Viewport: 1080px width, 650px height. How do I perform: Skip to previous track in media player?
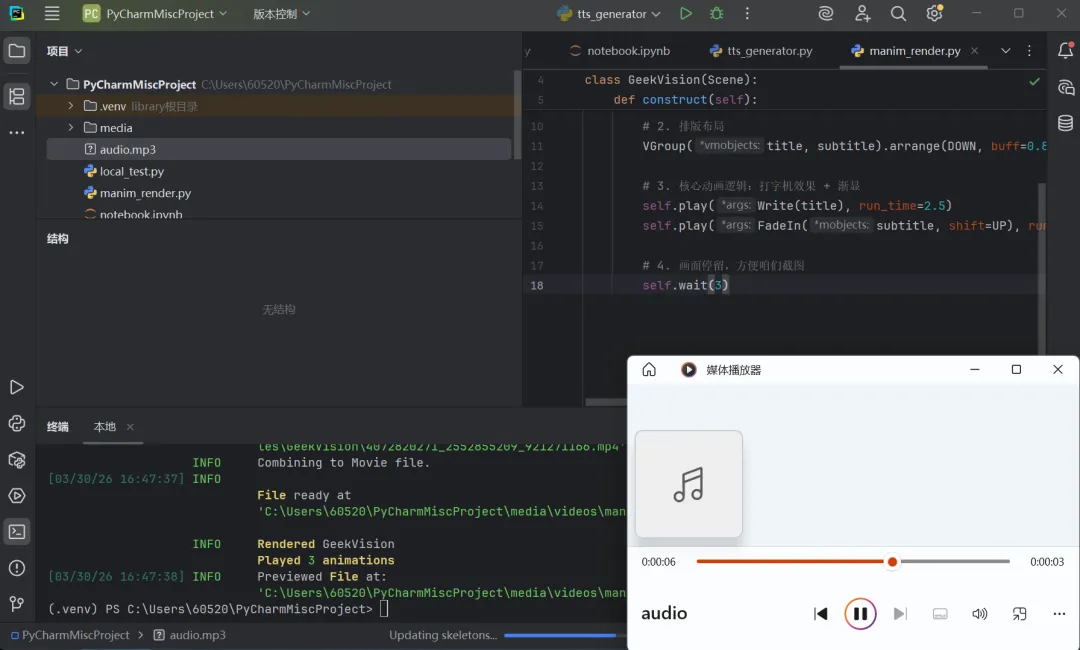pyautogui.click(x=820, y=614)
